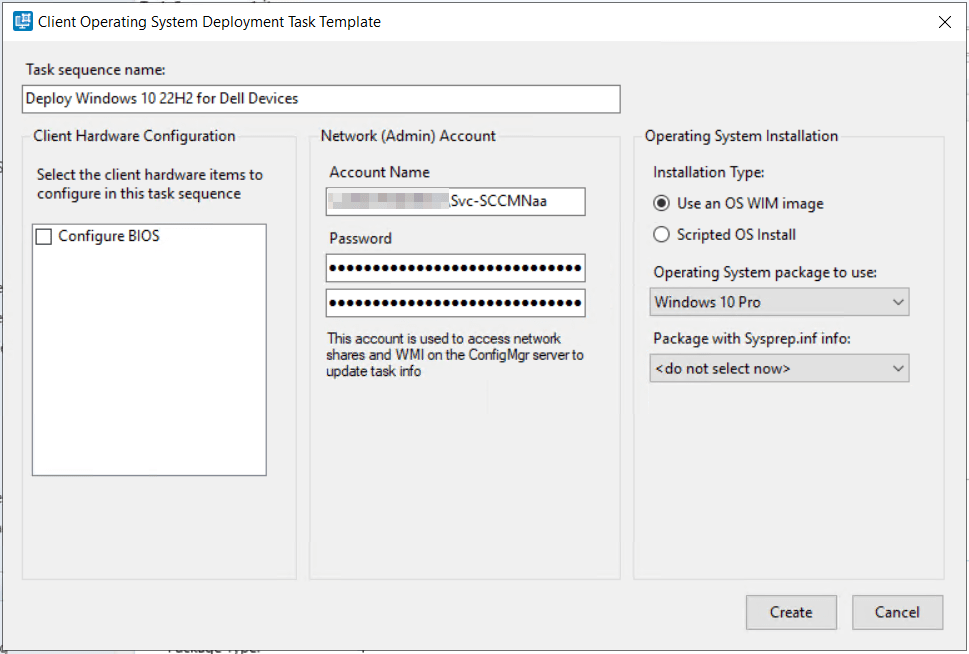Click the second password confirmation field
The height and width of the screenshot is (654, 969).
(x=455, y=303)
